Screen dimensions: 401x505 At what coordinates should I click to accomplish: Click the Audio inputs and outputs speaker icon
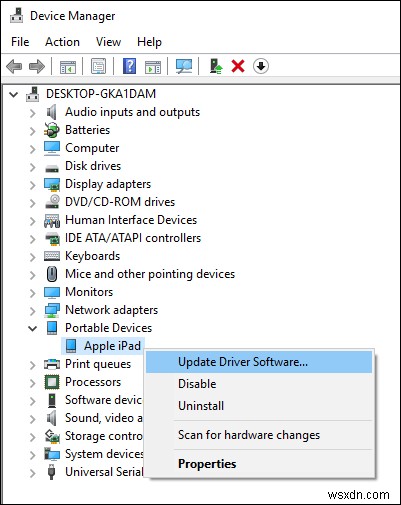[x=51, y=112]
